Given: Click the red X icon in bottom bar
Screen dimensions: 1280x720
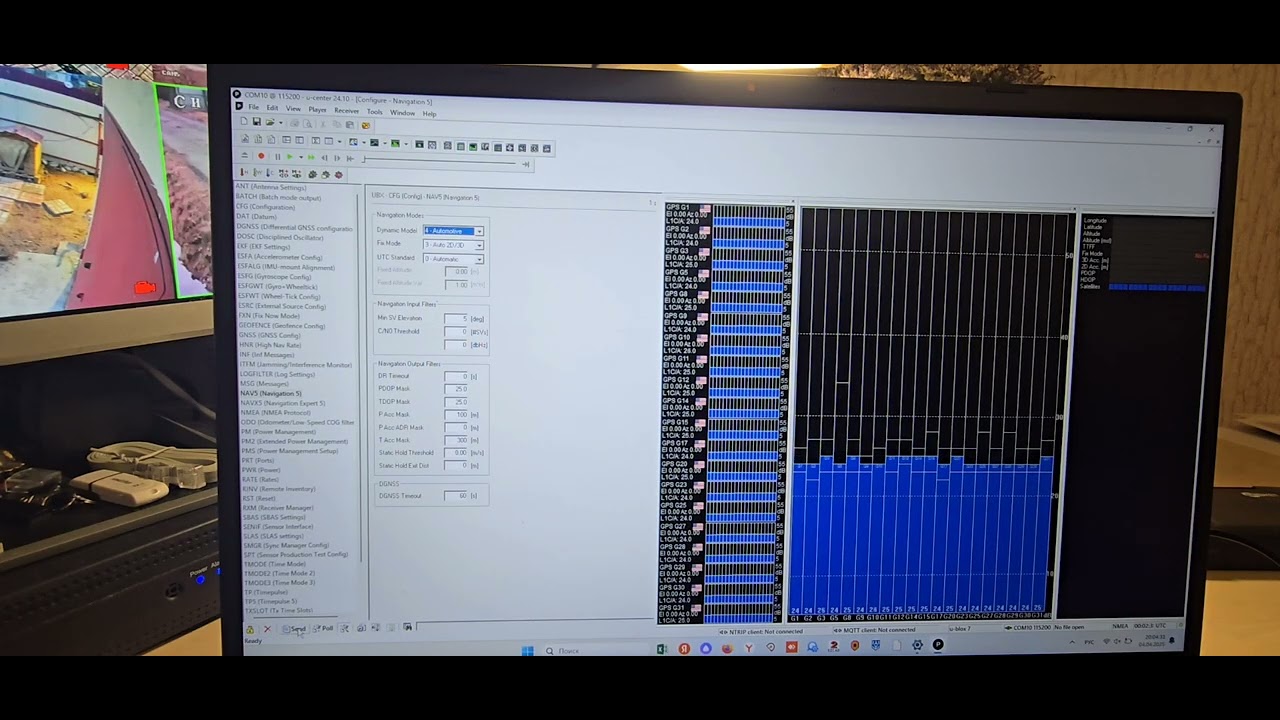Looking at the screenshot, I should (266, 629).
